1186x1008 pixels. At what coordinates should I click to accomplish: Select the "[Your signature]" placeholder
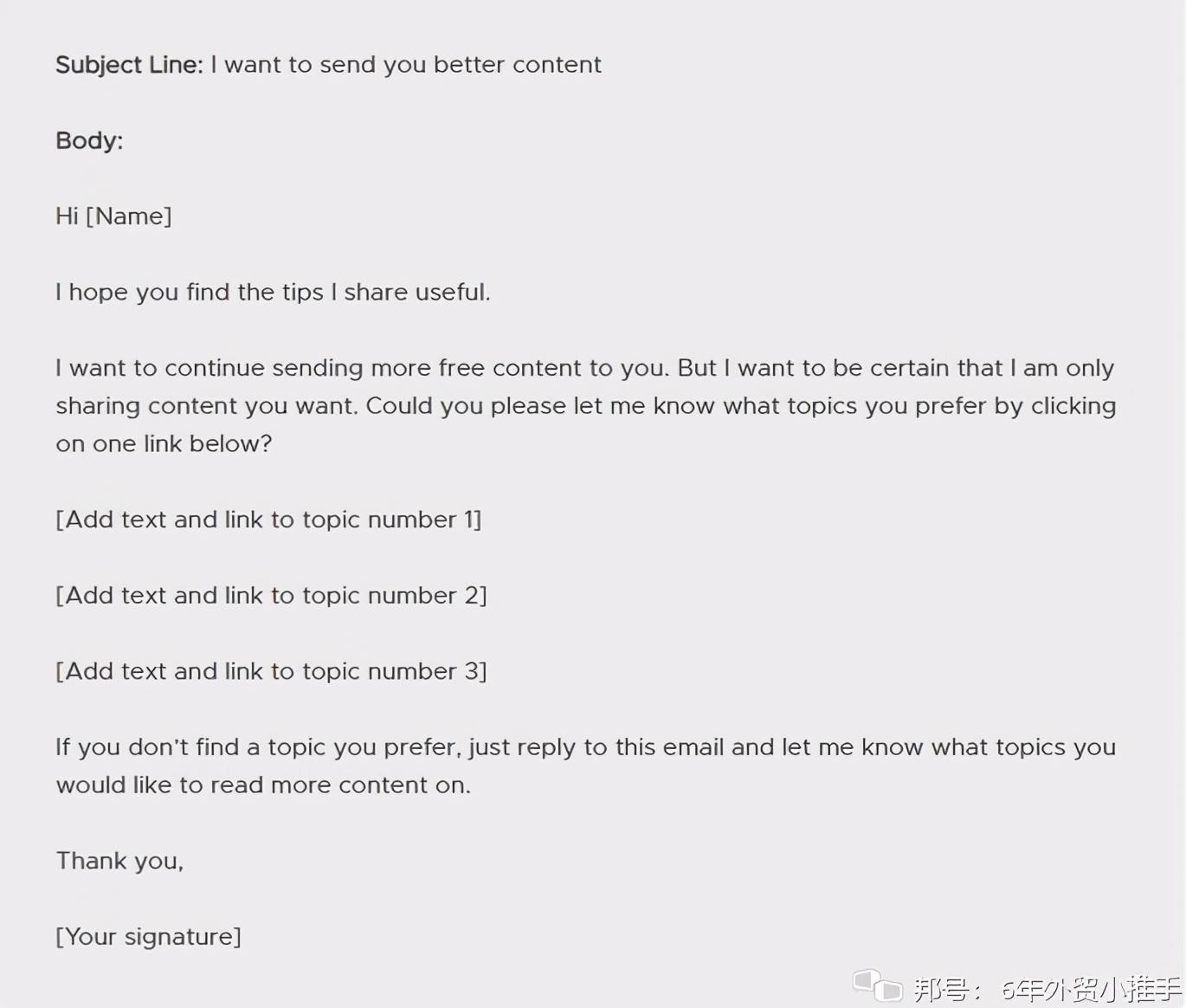click(x=148, y=937)
